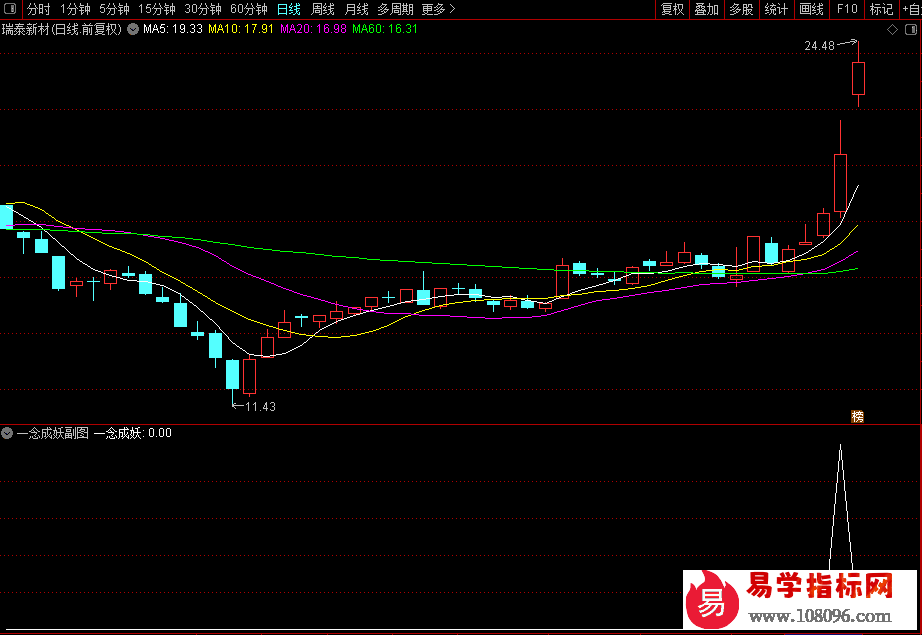The width and height of the screenshot is (922, 635).
Task: Click the MA10: 17.91 label
Action: coord(241,29)
